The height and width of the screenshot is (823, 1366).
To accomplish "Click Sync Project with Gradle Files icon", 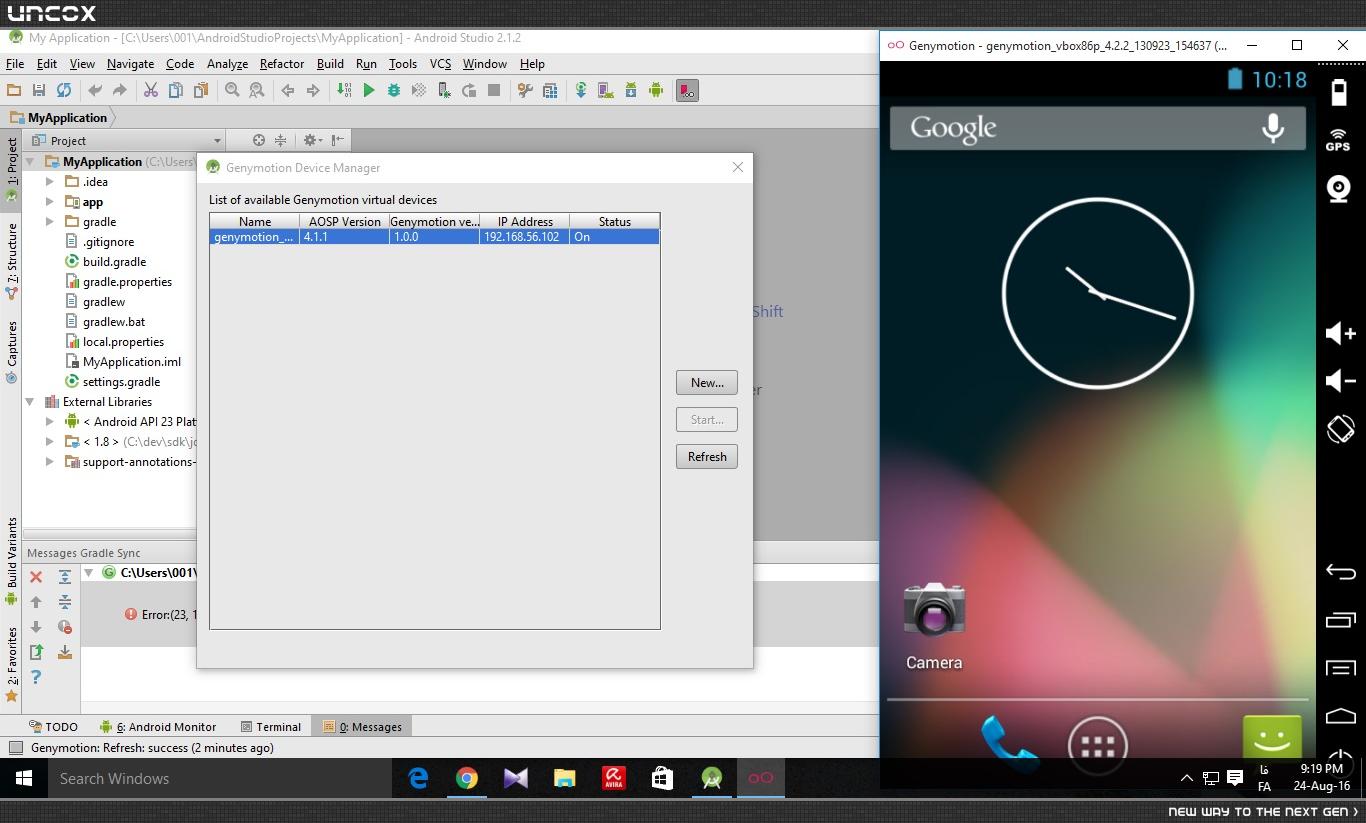I will (581, 90).
